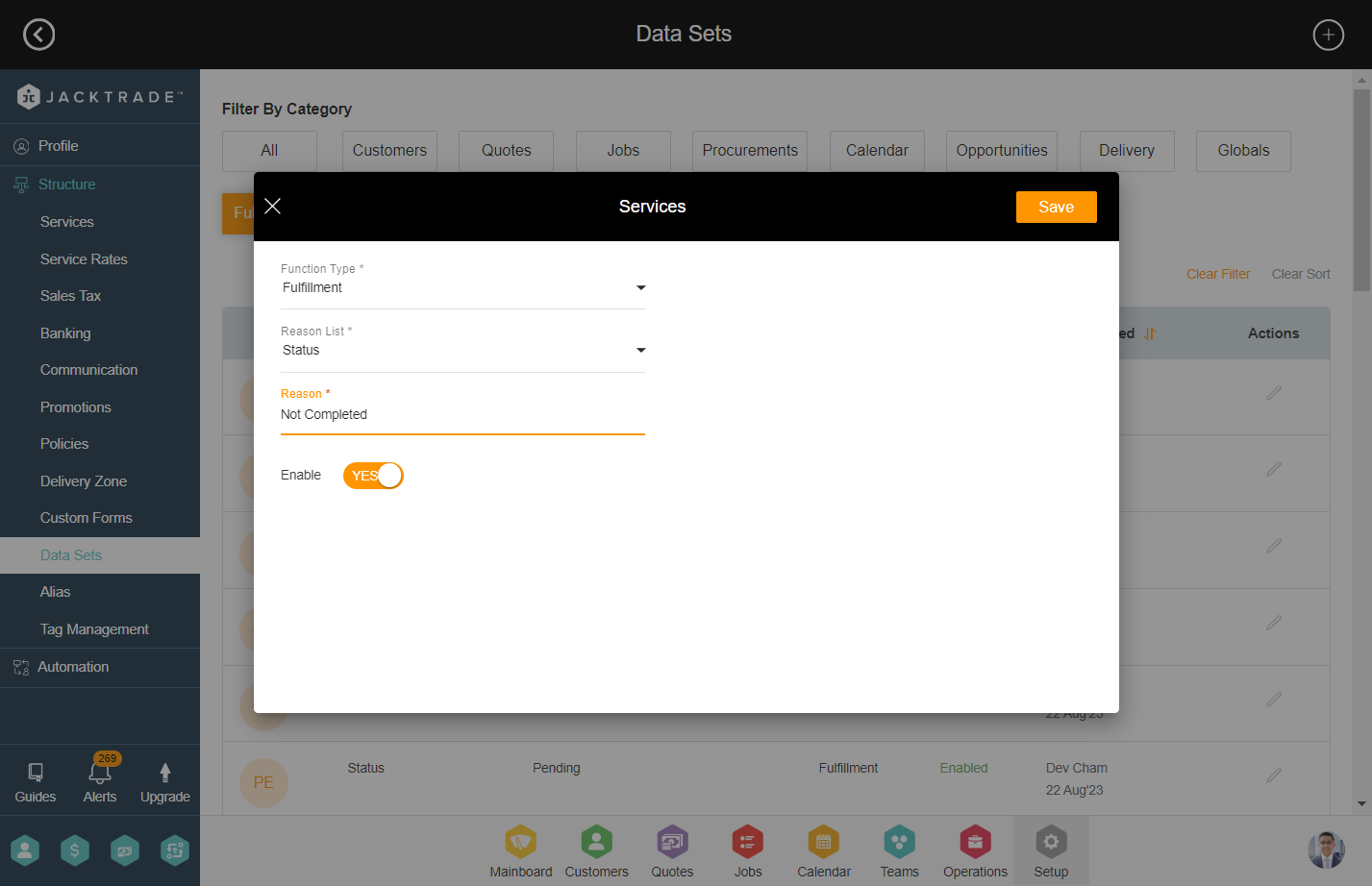
Task: Open Quotes from the bottom navigation
Action: click(x=672, y=851)
